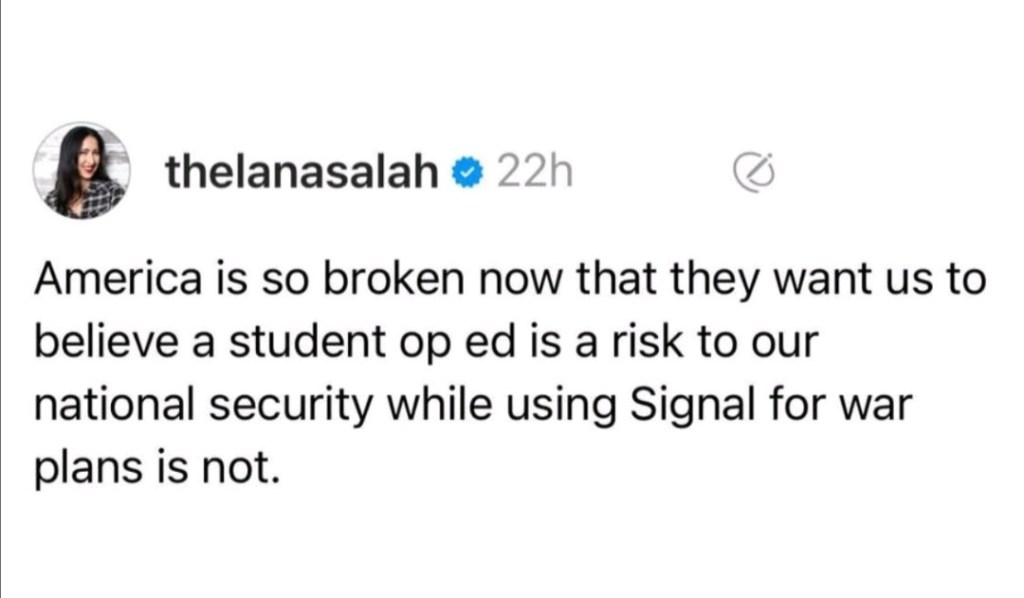This screenshot has height=598, width=1024.
Task: Click the word "risk" in the post
Action: click(655, 344)
